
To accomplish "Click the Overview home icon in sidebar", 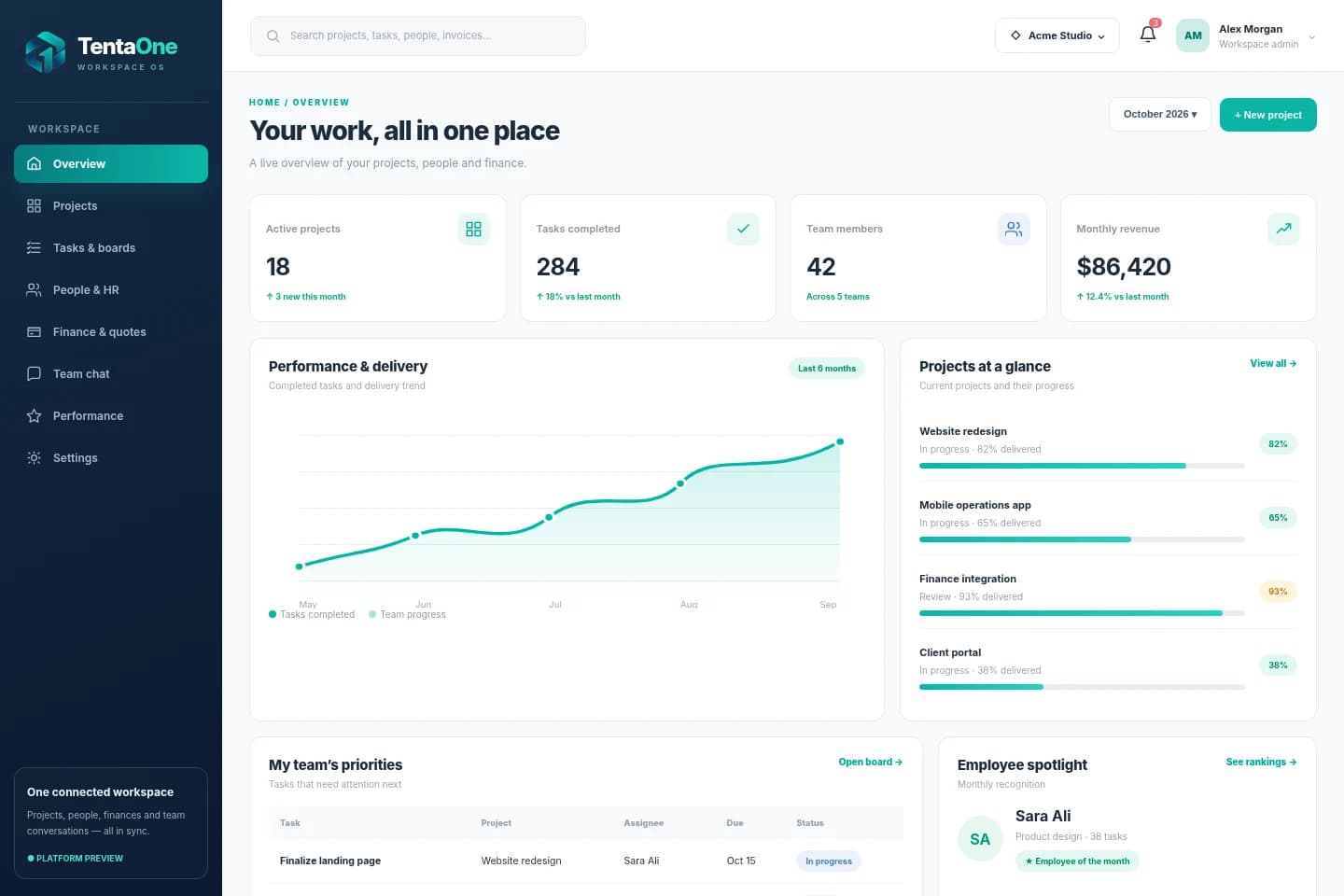I will [35, 163].
